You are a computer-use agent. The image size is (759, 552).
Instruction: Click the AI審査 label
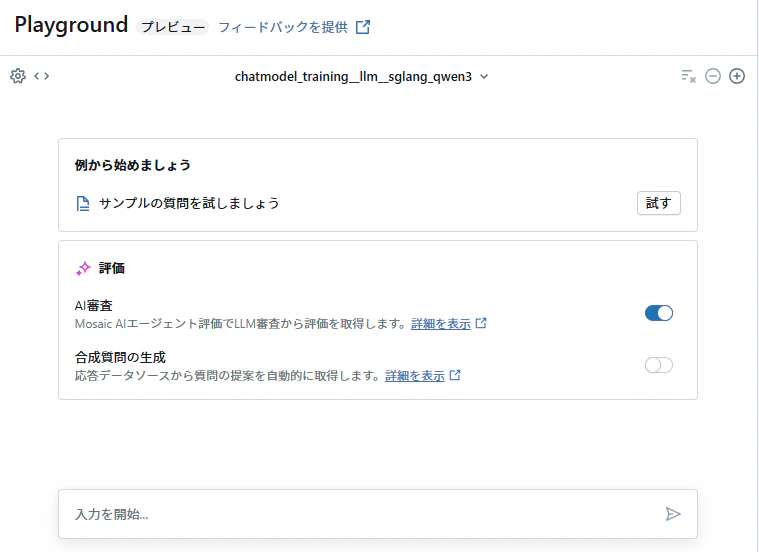tap(93, 306)
